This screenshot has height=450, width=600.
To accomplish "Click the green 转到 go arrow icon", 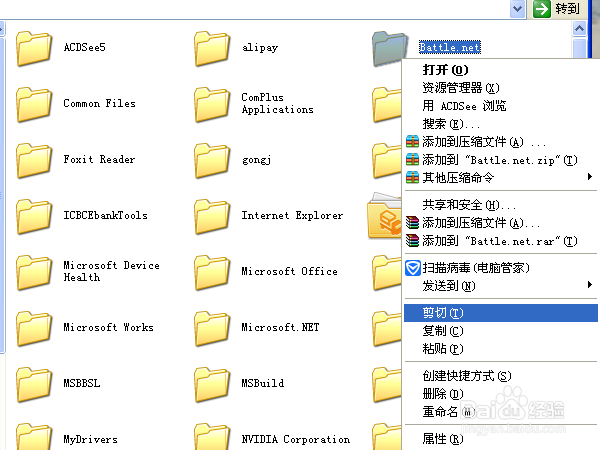I will (x=541, y=8).
